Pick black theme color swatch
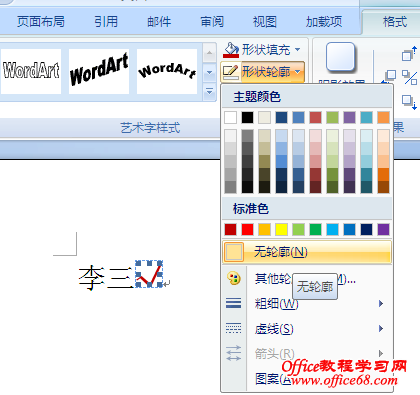420x395 pixels. click(247, 117)
